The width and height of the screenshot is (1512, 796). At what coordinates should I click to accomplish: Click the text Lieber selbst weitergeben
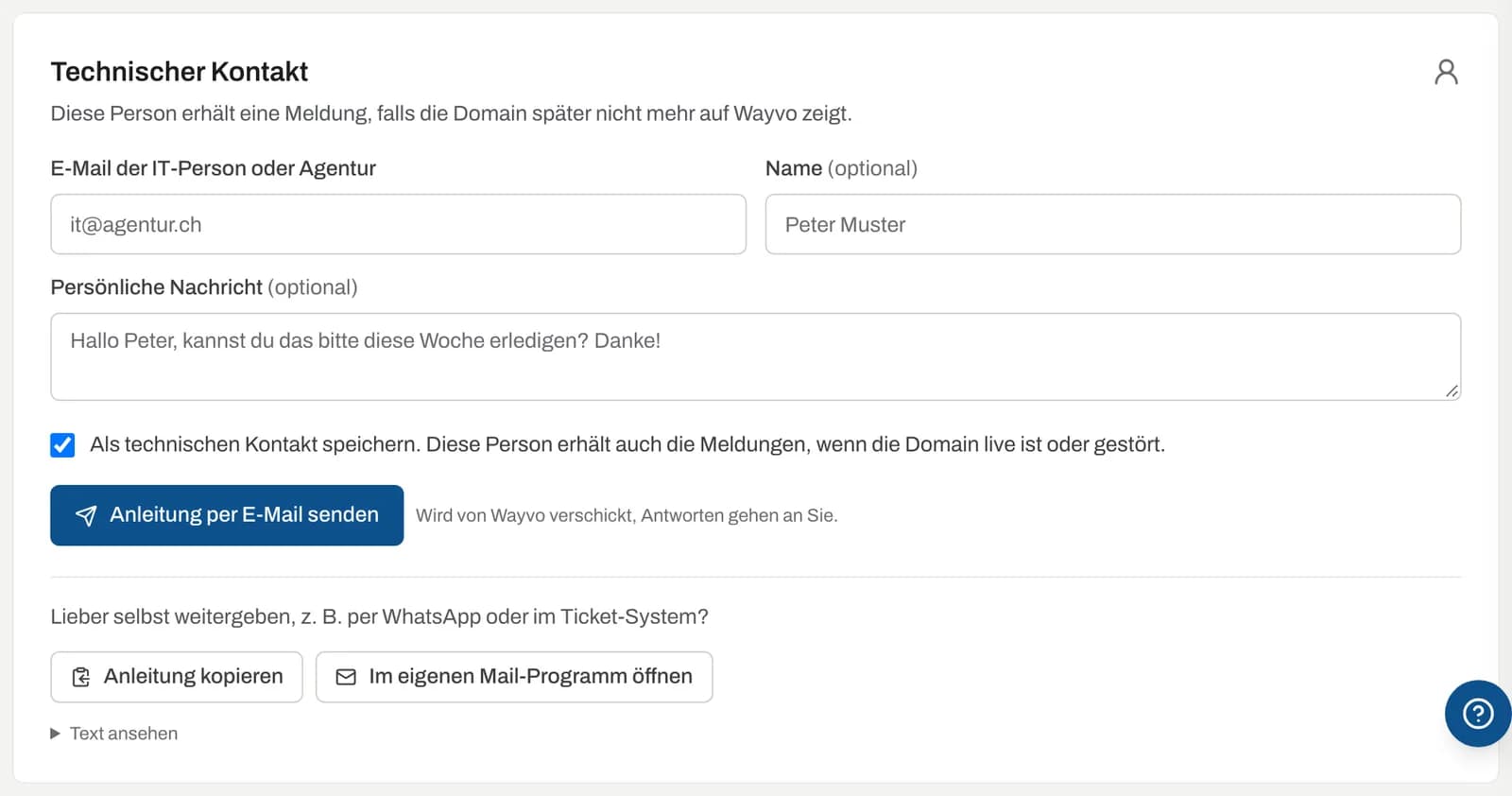coord(379,616)
